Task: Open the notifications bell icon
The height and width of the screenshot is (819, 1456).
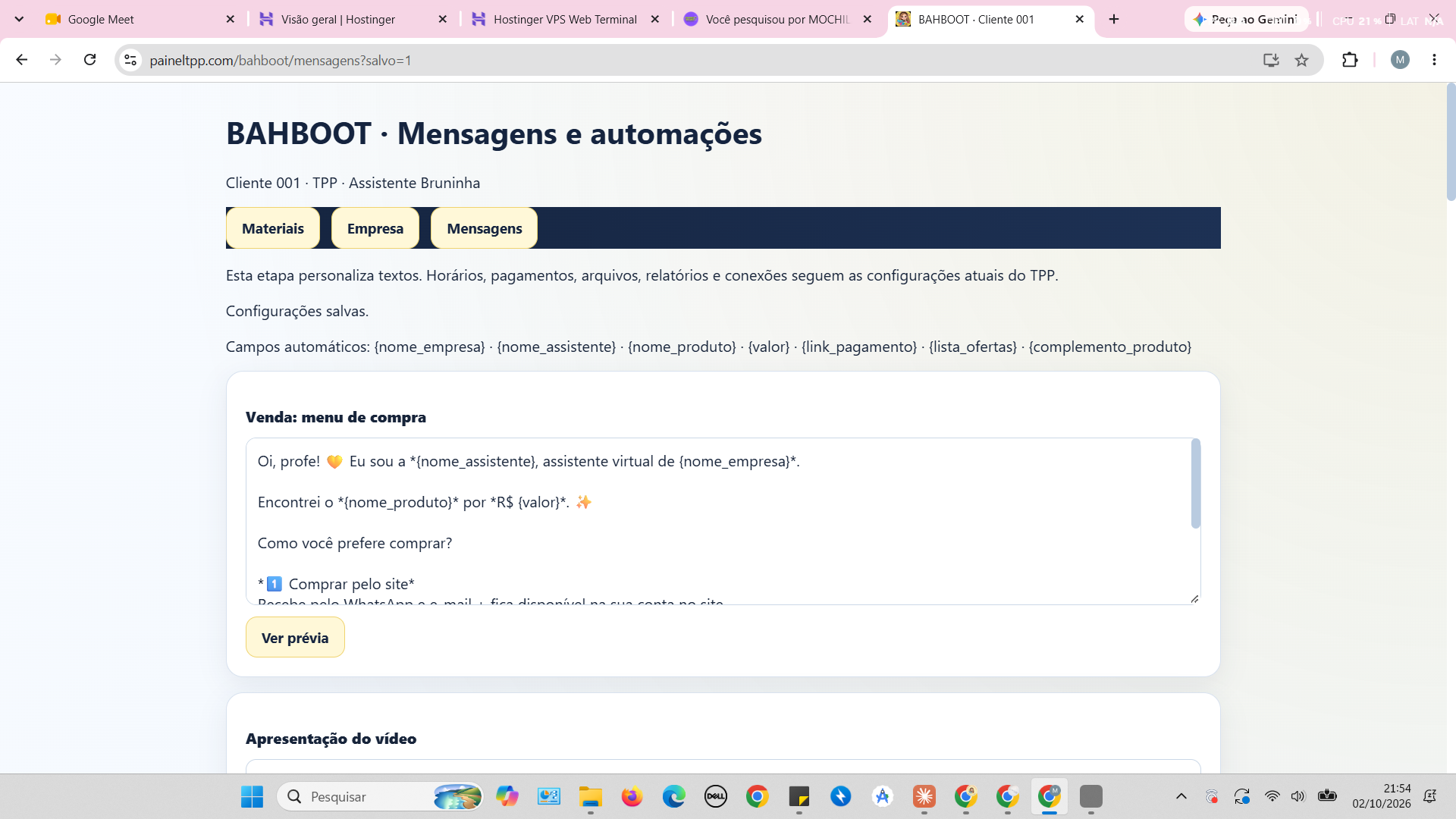Action: pyautogui.click(x=1430, y=796)
